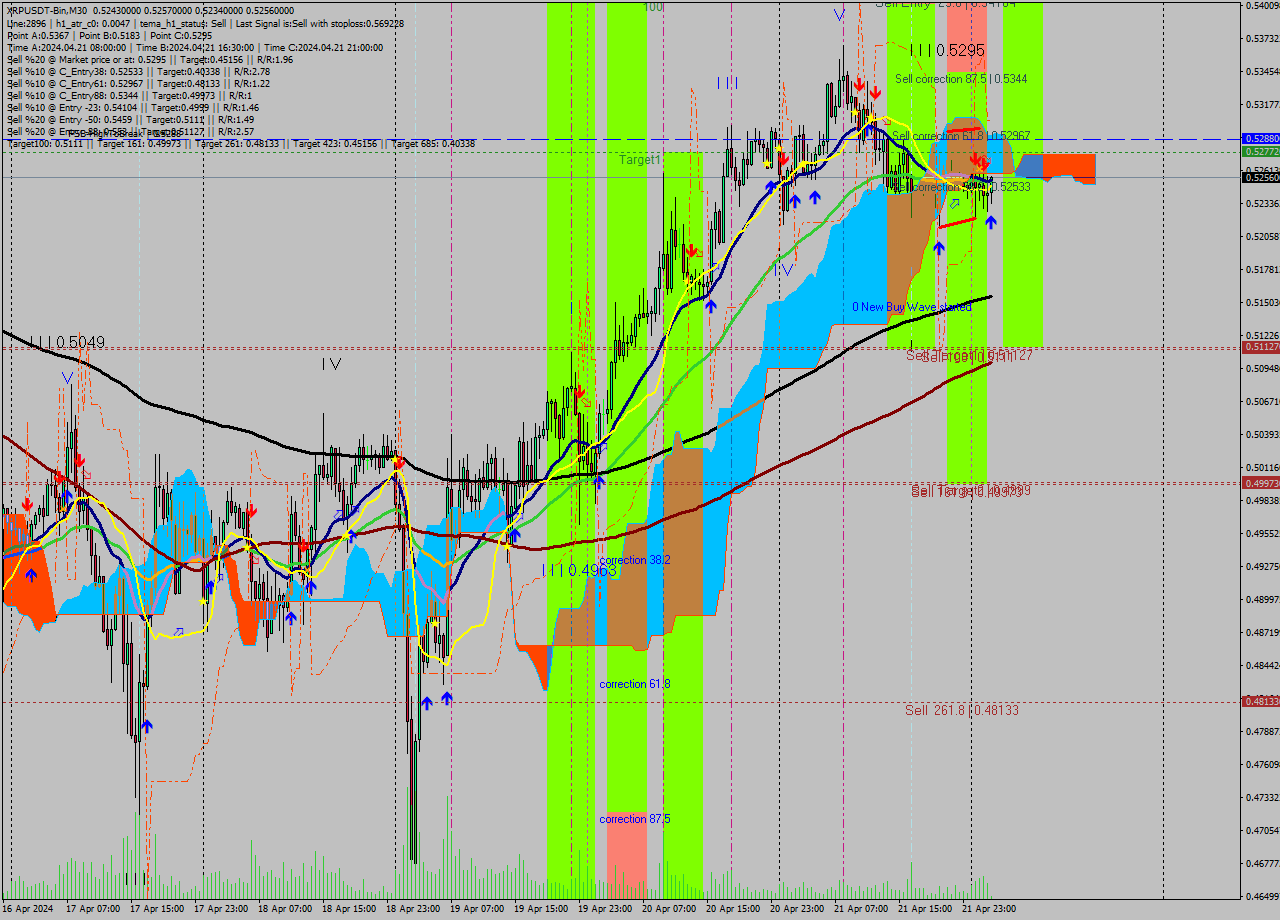Select the red 0.51127 price tag
The height and width of the screenshot is (920, 1280).
point(1260,347)
